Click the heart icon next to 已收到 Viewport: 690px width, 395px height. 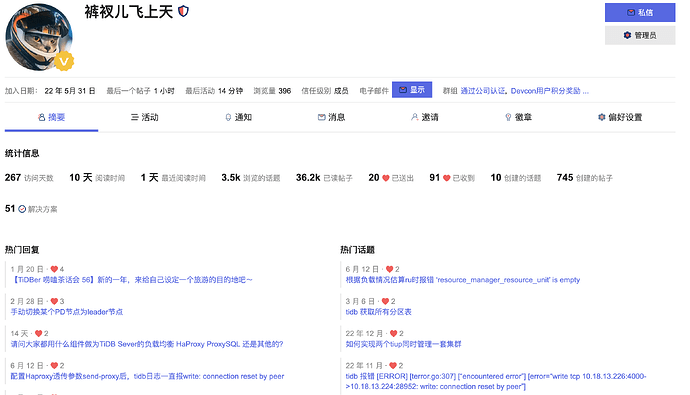tap(447, 178)
